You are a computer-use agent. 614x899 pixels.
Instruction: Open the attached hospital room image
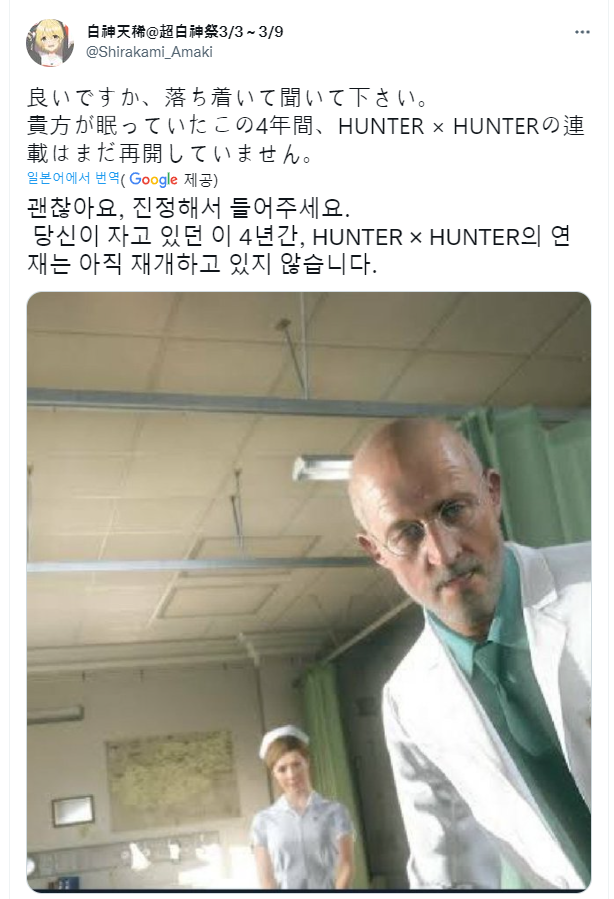(x=308, y=591)
